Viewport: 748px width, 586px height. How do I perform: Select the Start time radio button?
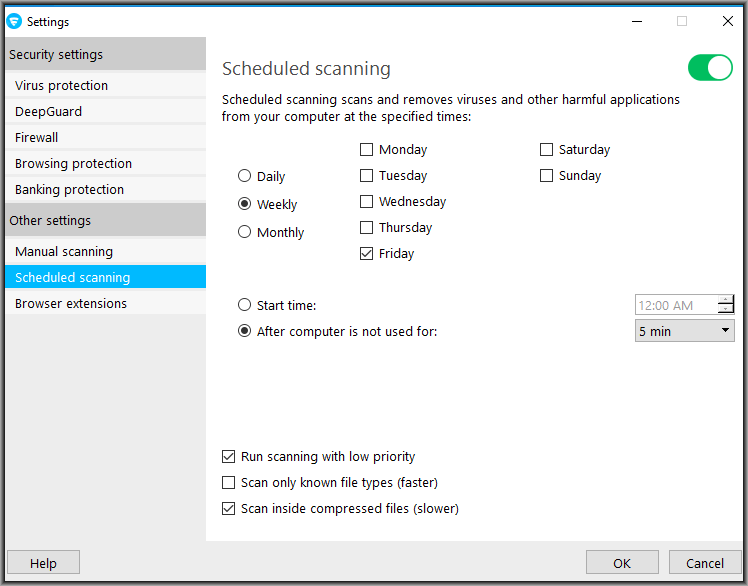click(x=244, y=305)
